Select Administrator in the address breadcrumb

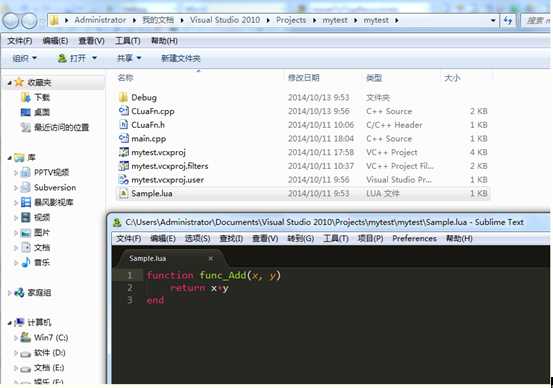[x=100, y=20]
